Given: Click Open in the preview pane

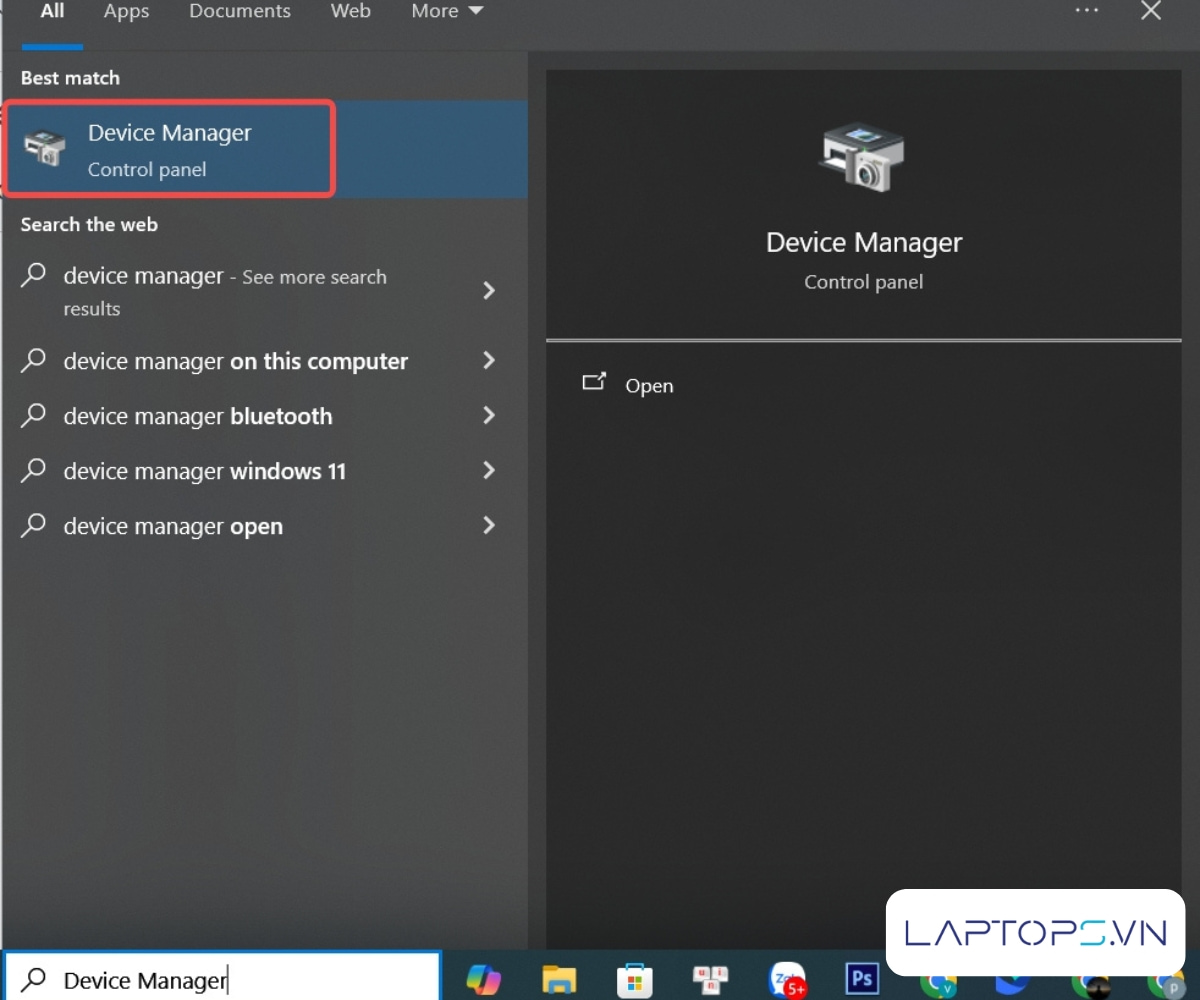Looking at the screenshot, I should pos(649,386).
